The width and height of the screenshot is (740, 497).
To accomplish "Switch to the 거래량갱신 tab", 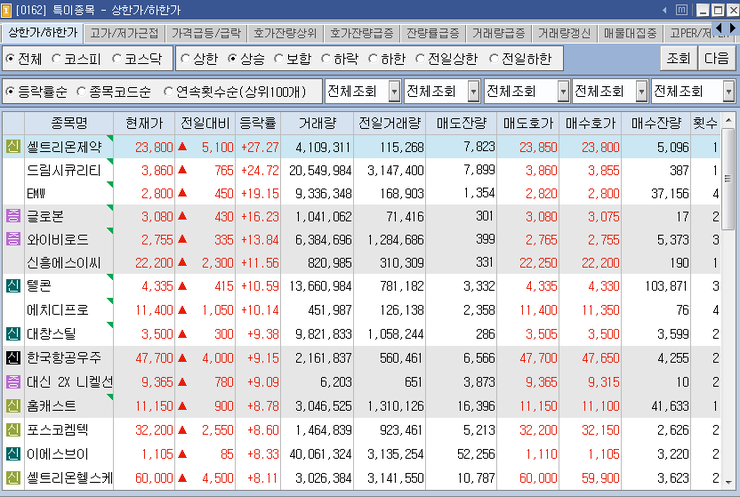I will (564, 33).
